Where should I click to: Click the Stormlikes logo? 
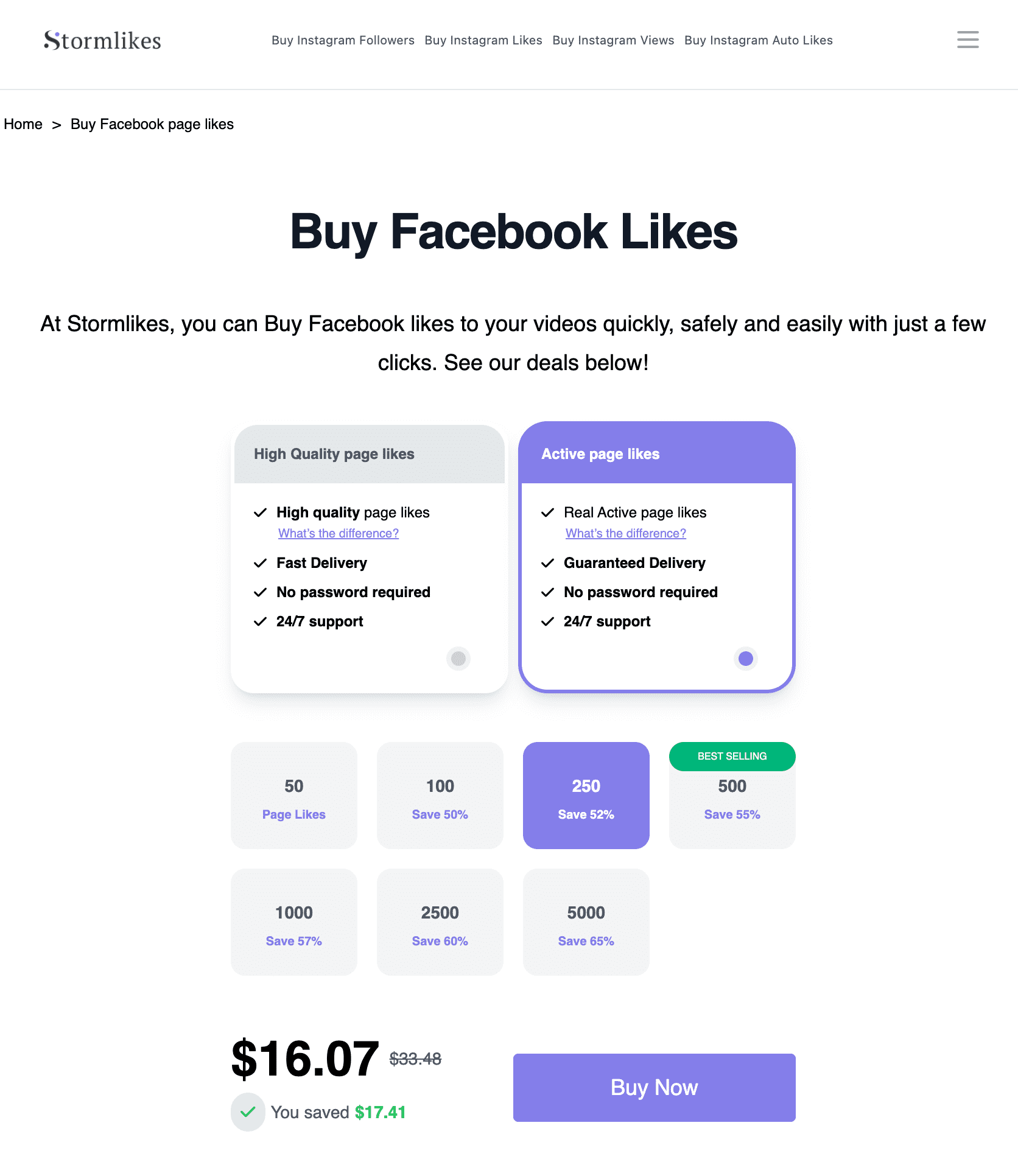point(102,41)
